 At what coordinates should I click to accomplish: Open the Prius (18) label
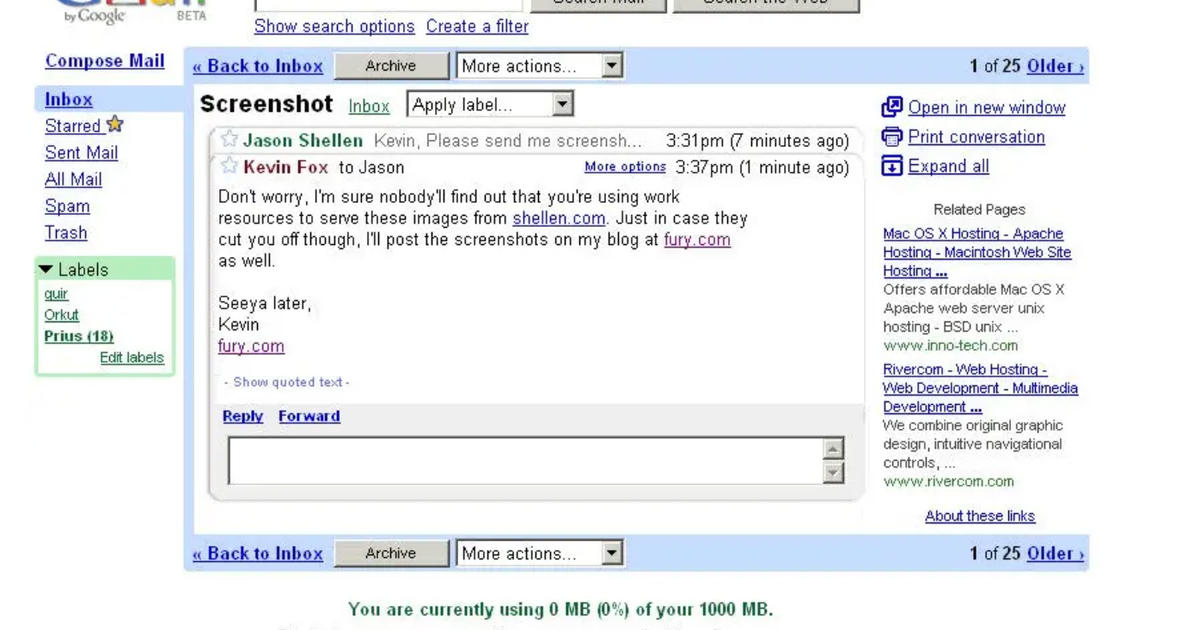[x=79, y=336]
